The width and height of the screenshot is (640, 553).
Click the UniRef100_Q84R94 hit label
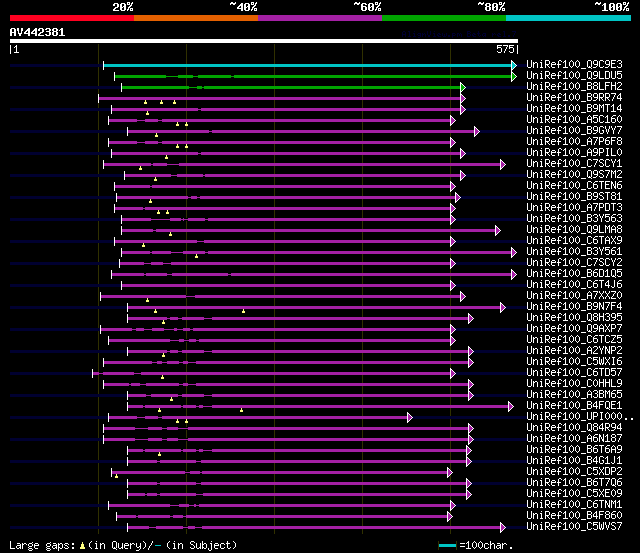coord(574,428)
